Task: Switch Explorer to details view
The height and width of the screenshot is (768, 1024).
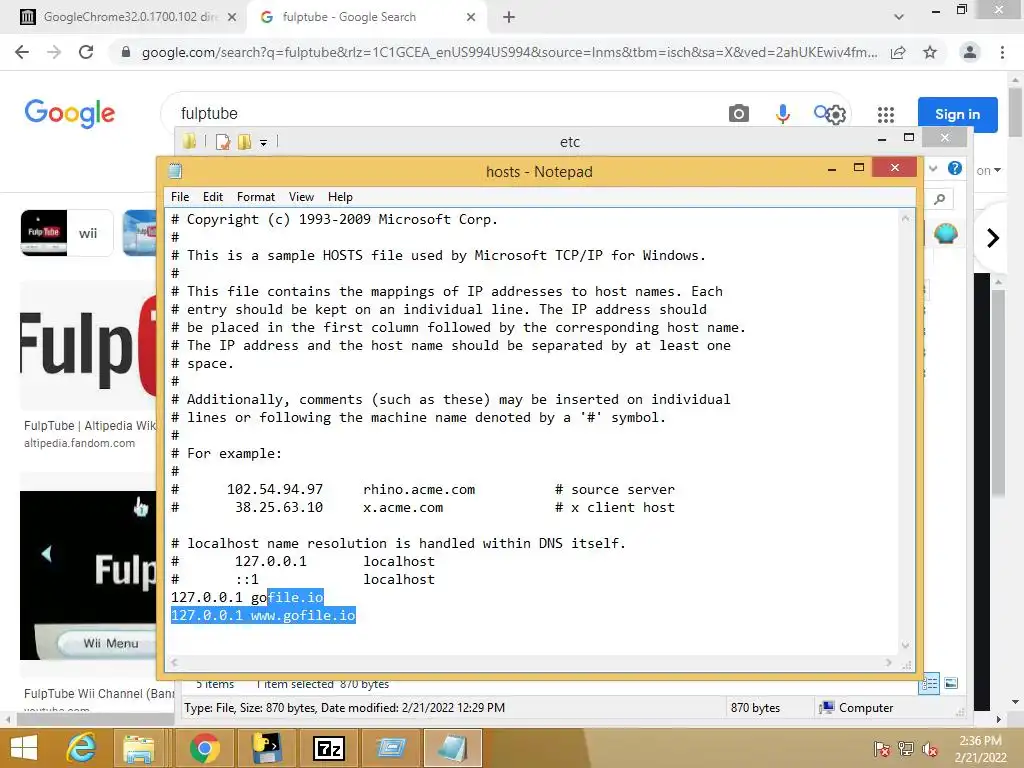Action: (929, 684)
